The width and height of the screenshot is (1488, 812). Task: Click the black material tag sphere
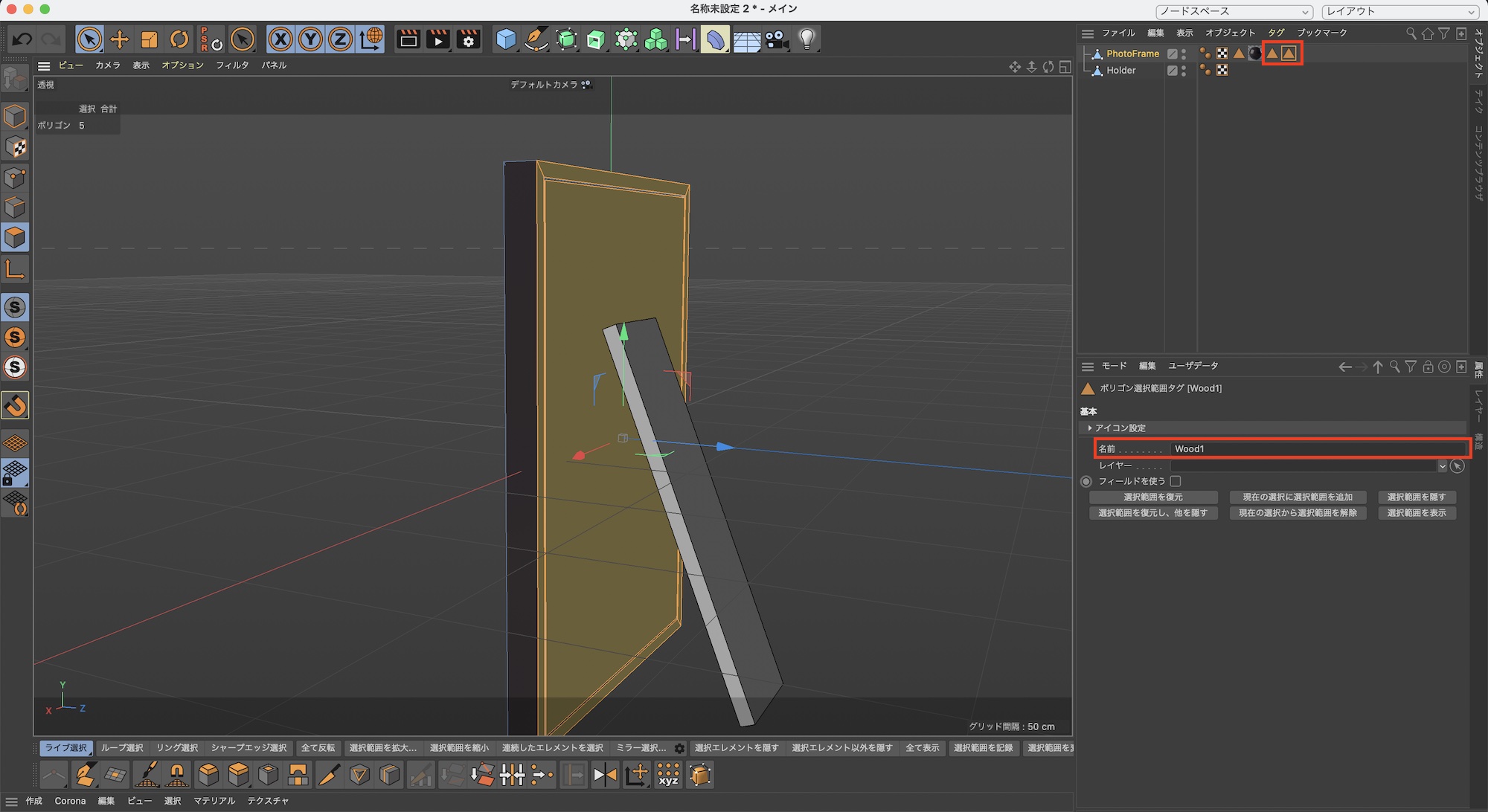1255,54
